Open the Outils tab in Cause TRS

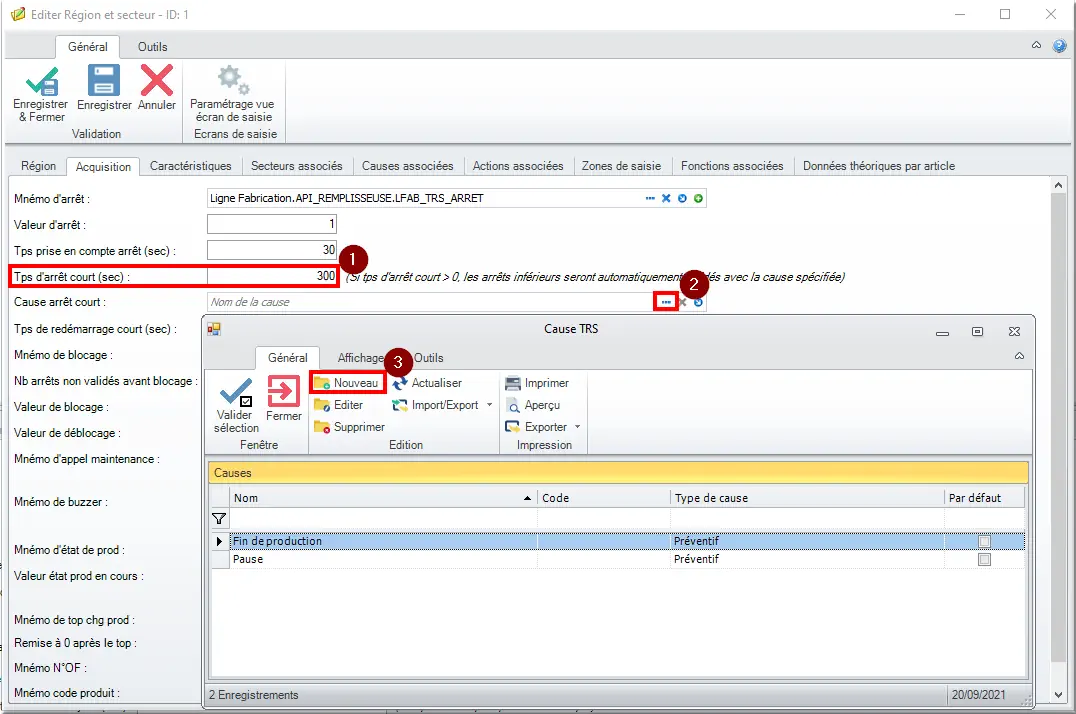428,358
